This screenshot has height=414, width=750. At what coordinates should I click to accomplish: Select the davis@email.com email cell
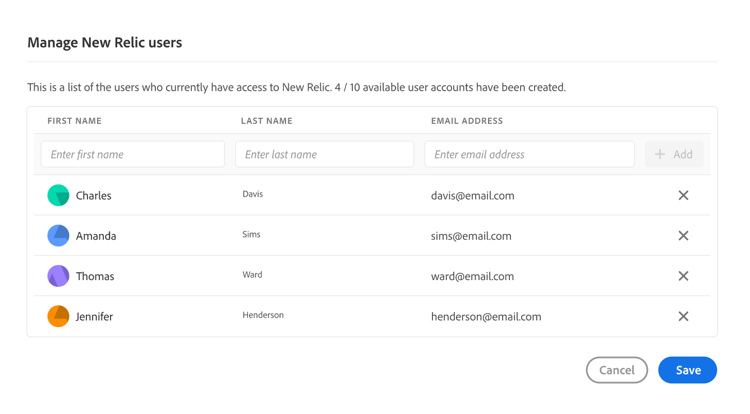coord(472,196)
